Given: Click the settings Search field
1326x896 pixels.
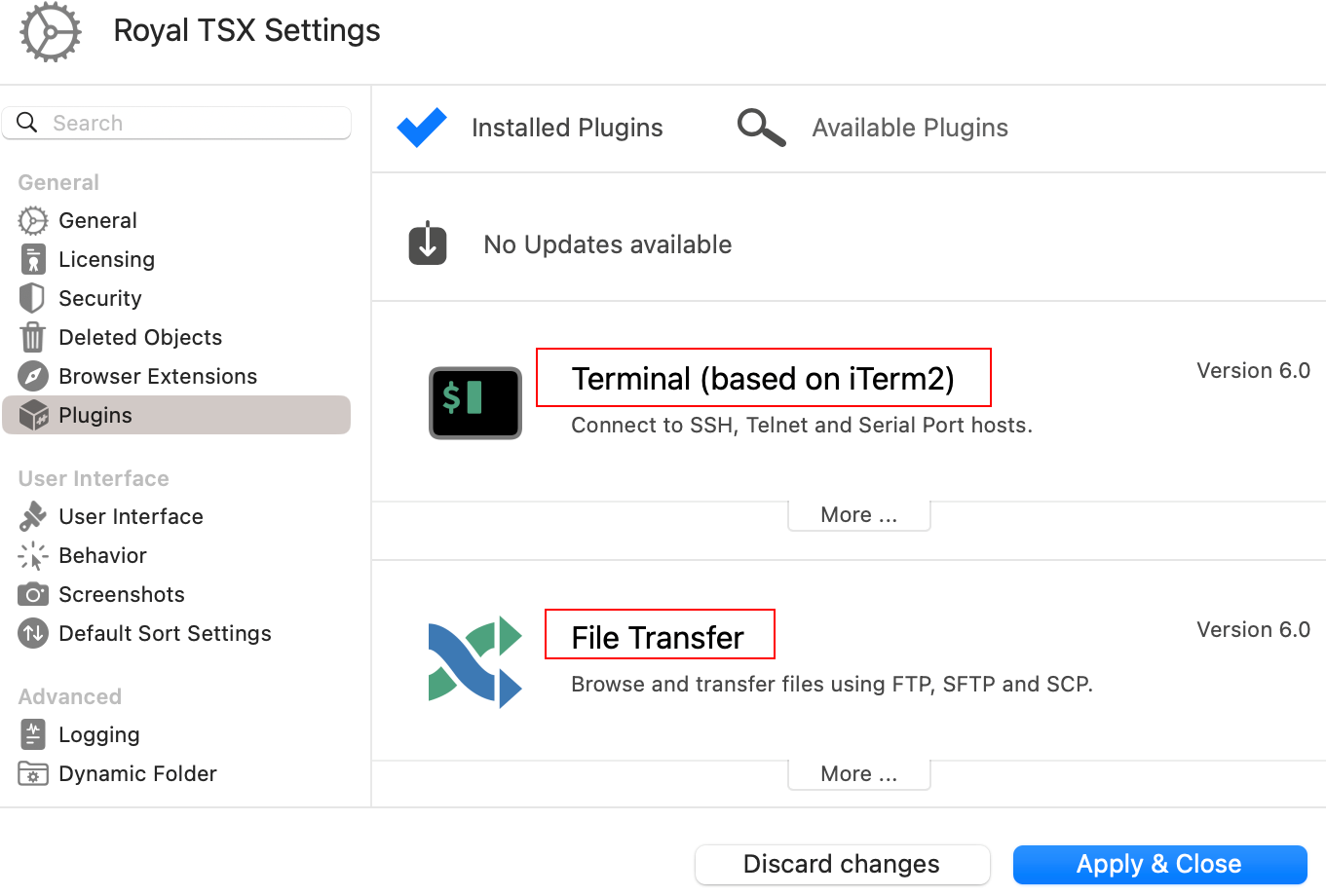Looking at the screenshot, I should click(x=176, y=123).
